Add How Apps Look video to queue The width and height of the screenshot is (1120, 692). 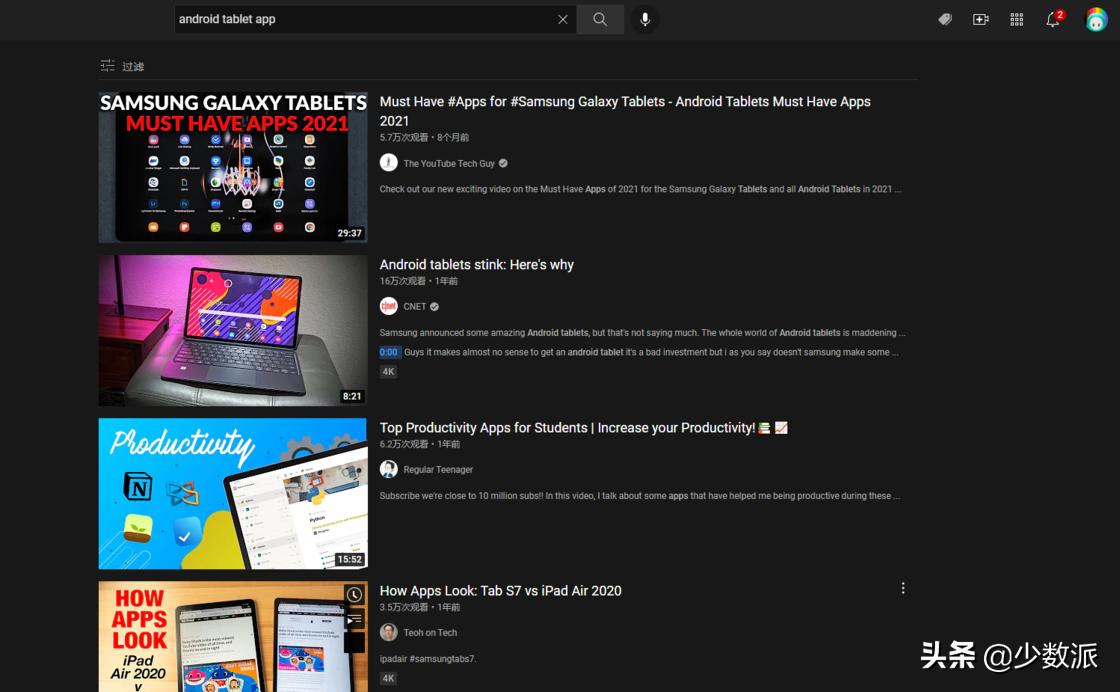click(354, 619)
